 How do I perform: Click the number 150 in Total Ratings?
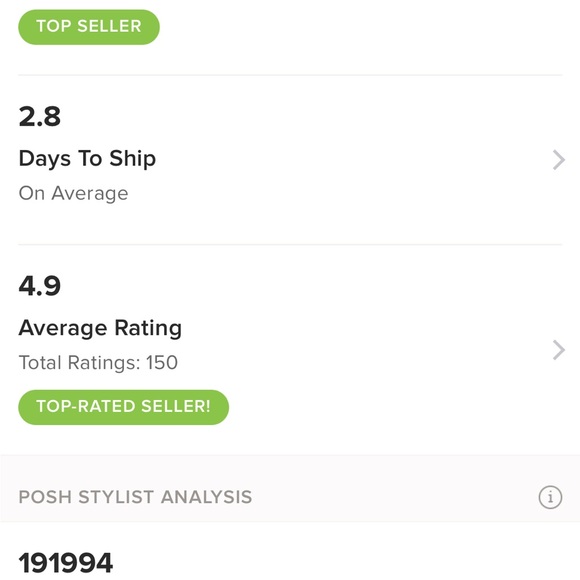tap(162, 362)
